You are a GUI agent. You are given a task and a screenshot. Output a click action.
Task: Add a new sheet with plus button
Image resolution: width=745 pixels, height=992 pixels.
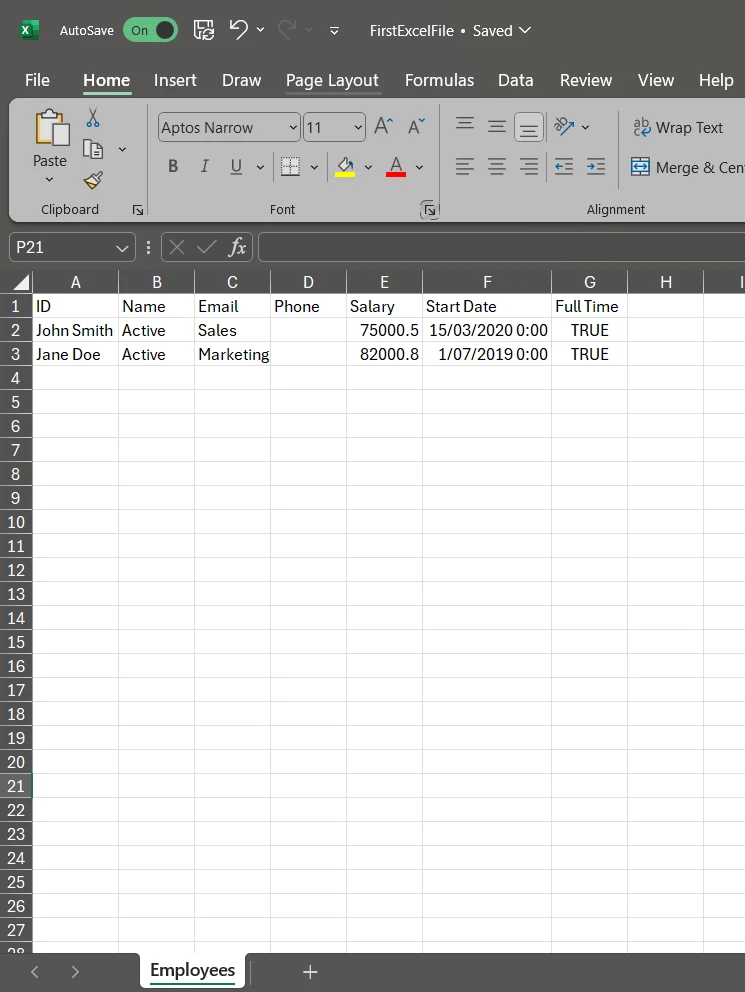(310, 971)
